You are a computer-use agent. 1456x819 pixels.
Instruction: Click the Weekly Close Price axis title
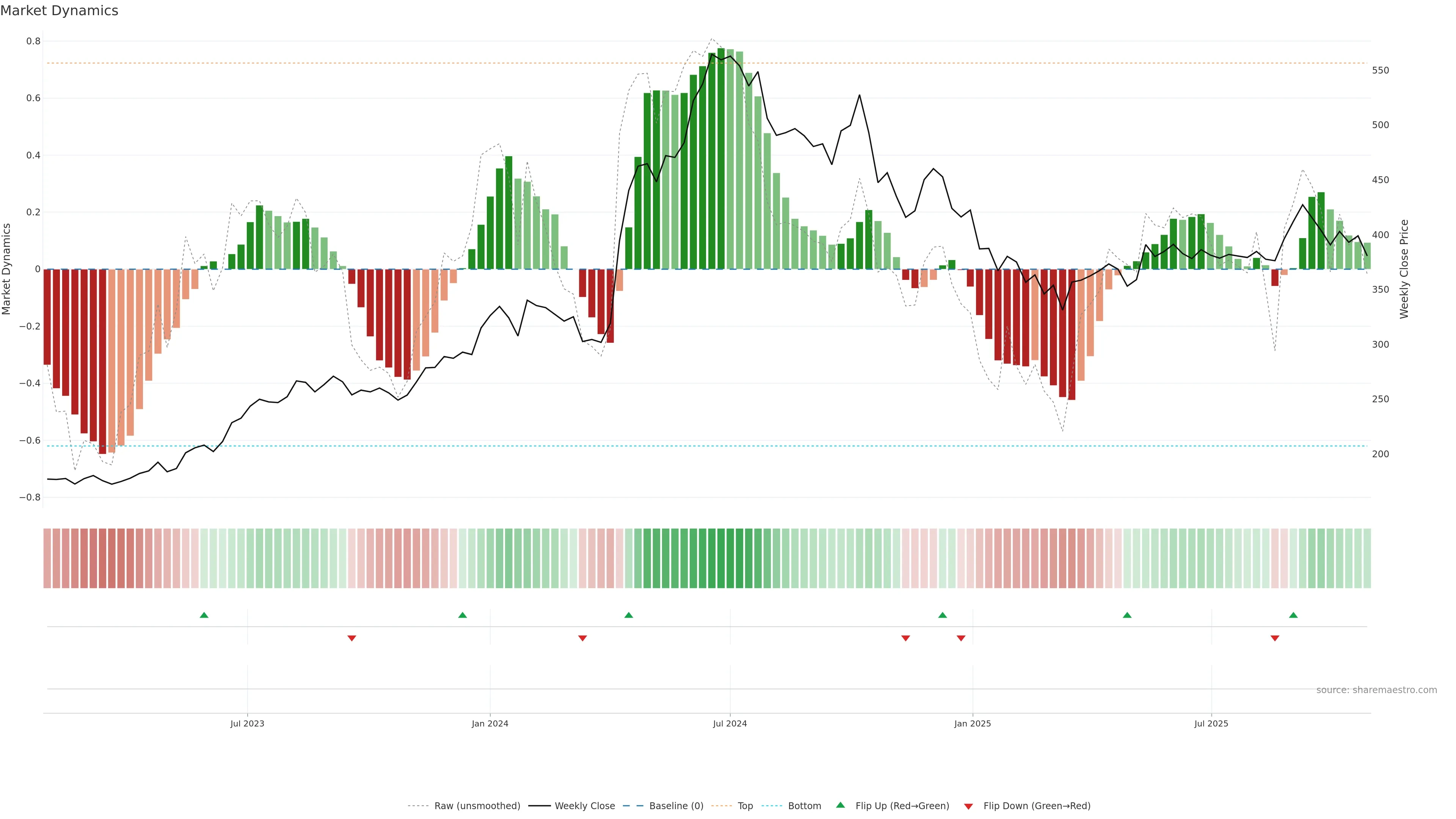(1404, 269)
